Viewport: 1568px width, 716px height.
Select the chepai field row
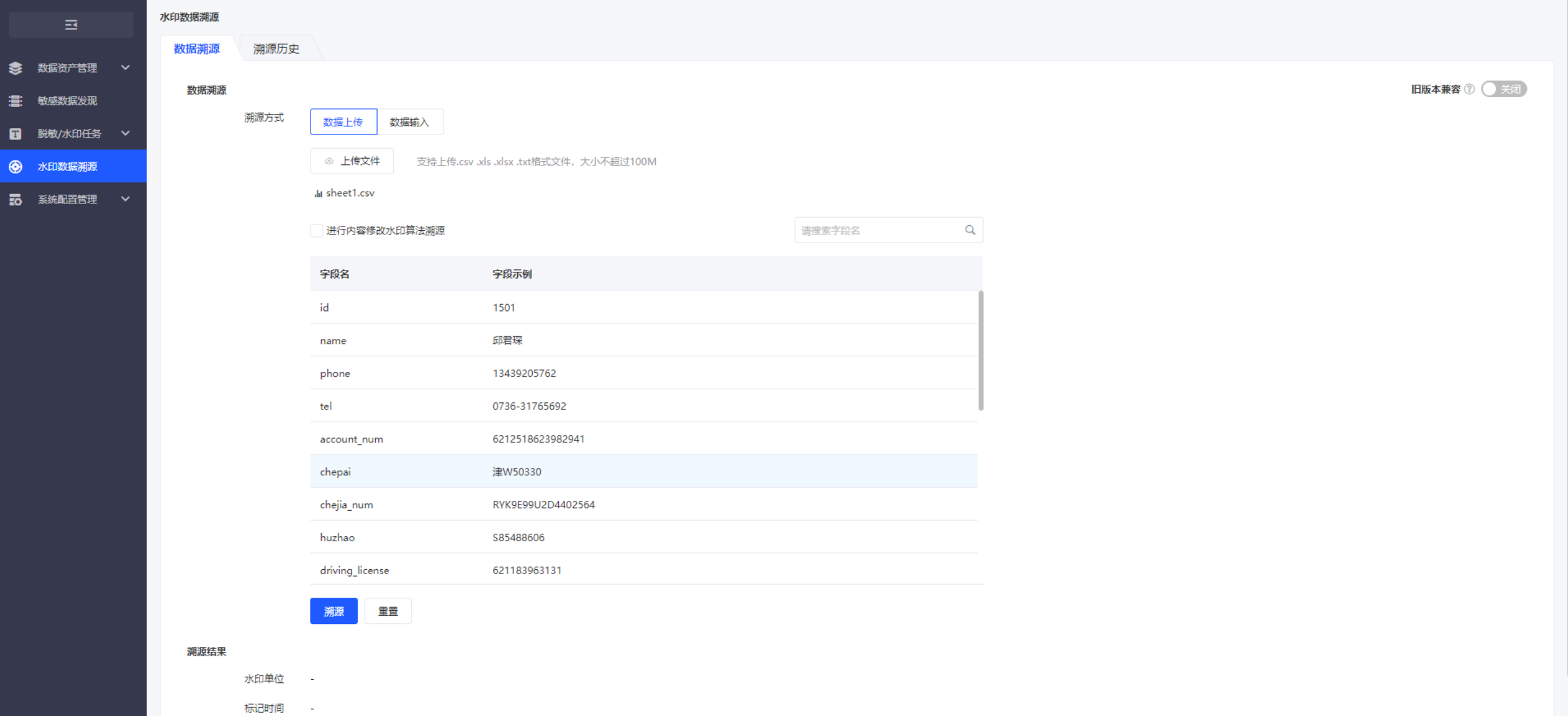click(x=644, y=472)
